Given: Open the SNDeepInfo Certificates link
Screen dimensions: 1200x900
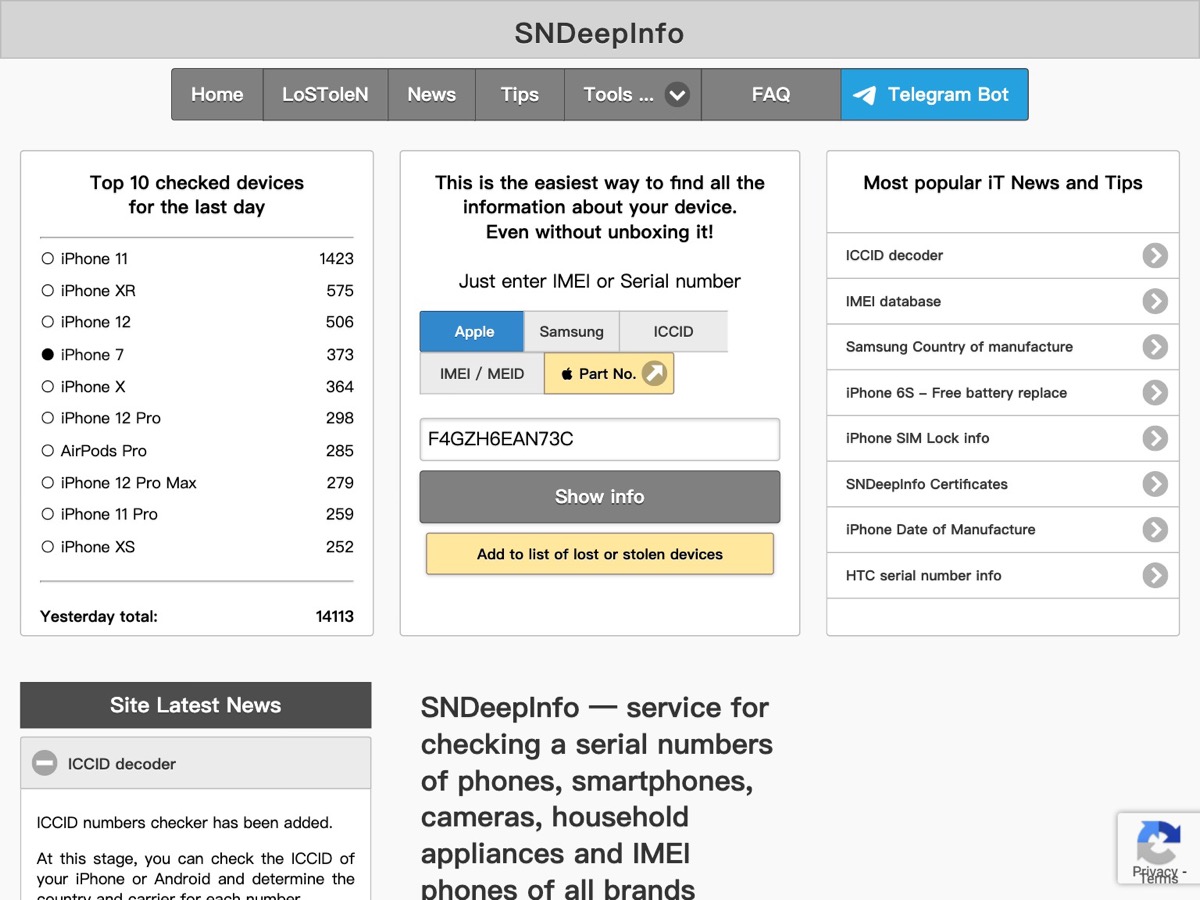Looking at the screenshot, I should click(x=1003, y=484).
